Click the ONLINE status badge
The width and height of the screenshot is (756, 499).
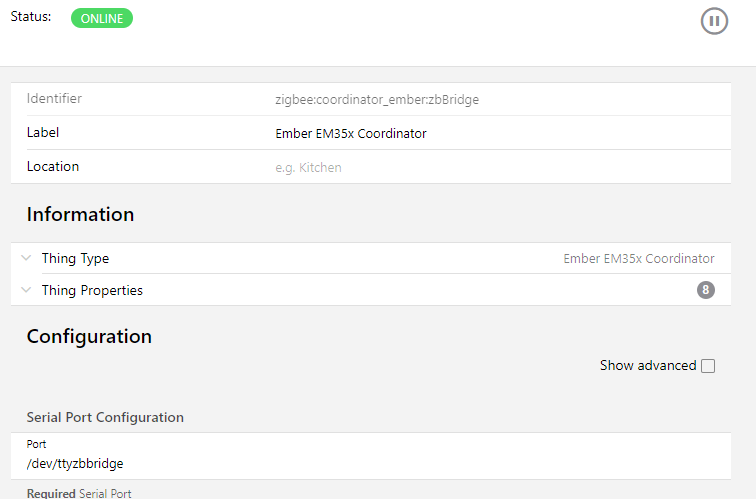(102, 18)
